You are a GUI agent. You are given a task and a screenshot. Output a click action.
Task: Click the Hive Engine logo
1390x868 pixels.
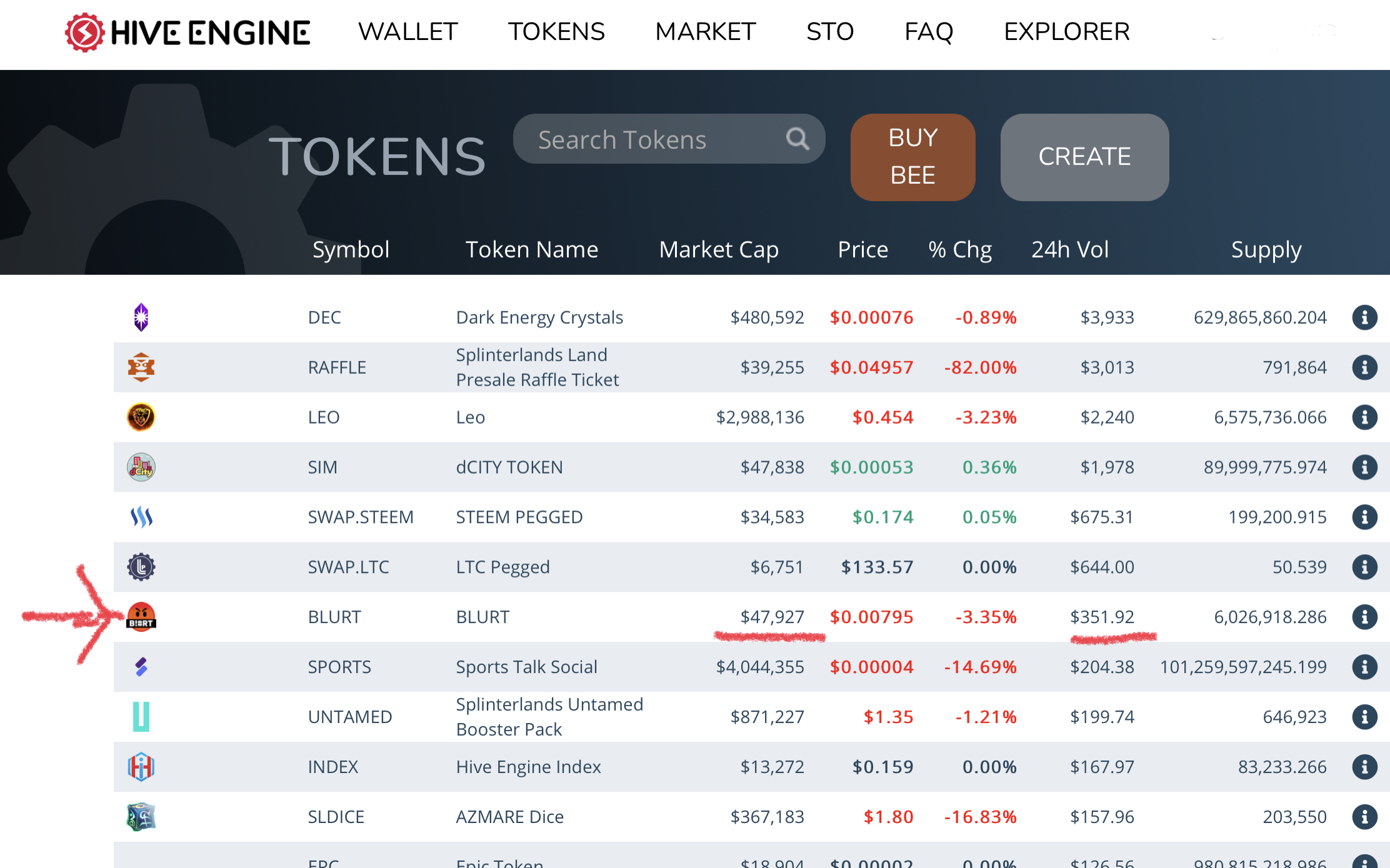coord(187,32)
